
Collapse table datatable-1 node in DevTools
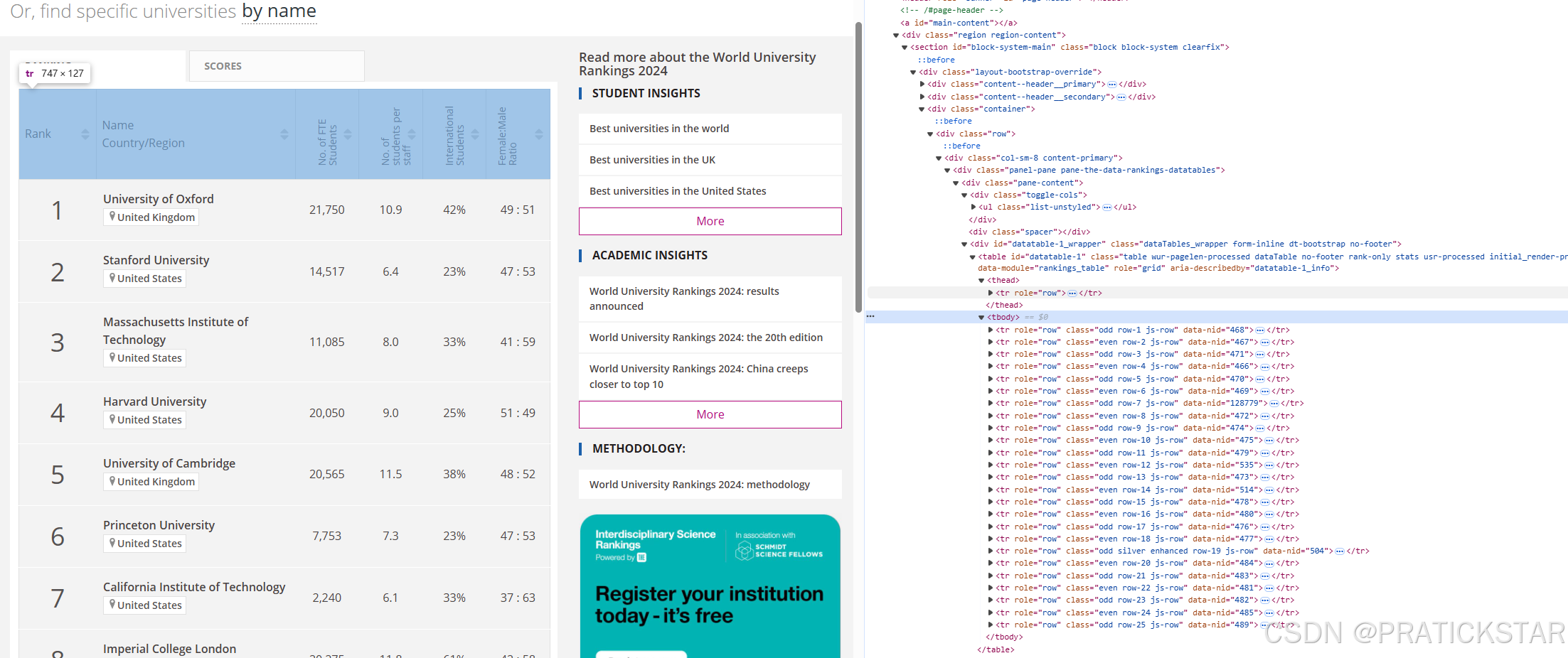[973, 257]
